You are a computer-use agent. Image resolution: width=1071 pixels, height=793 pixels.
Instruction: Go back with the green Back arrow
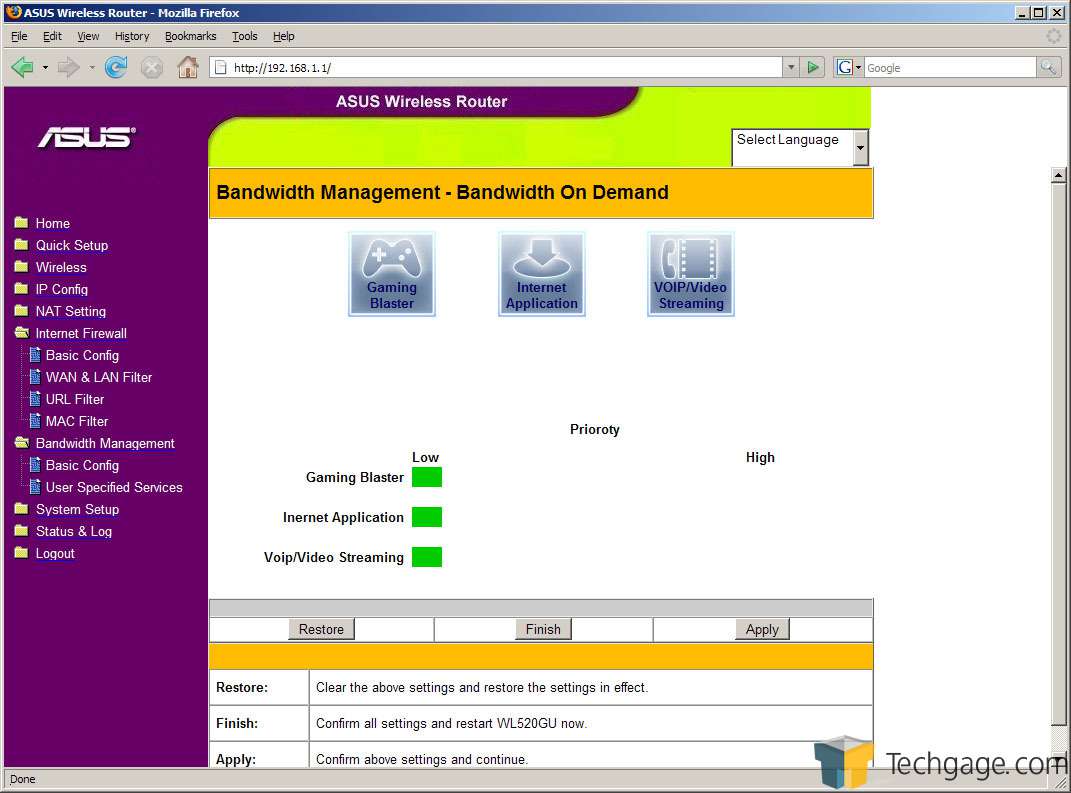23,67
